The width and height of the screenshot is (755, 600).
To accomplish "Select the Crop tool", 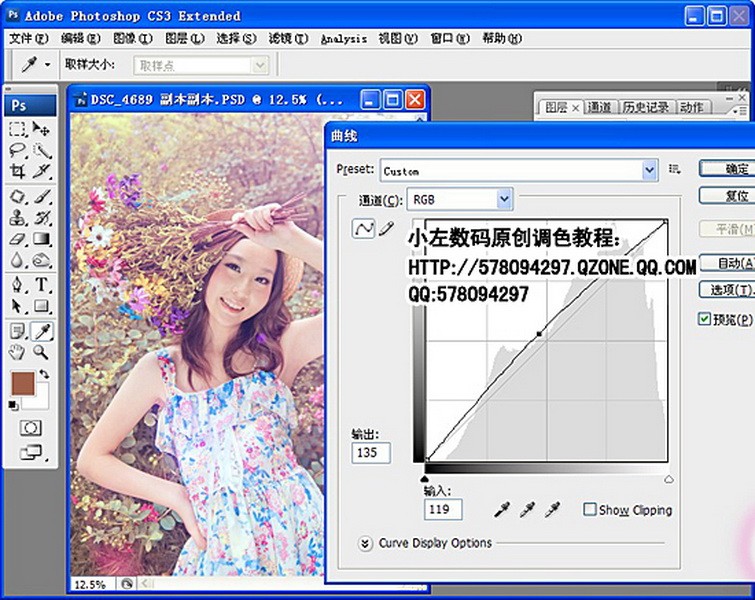I will point(17,171).
